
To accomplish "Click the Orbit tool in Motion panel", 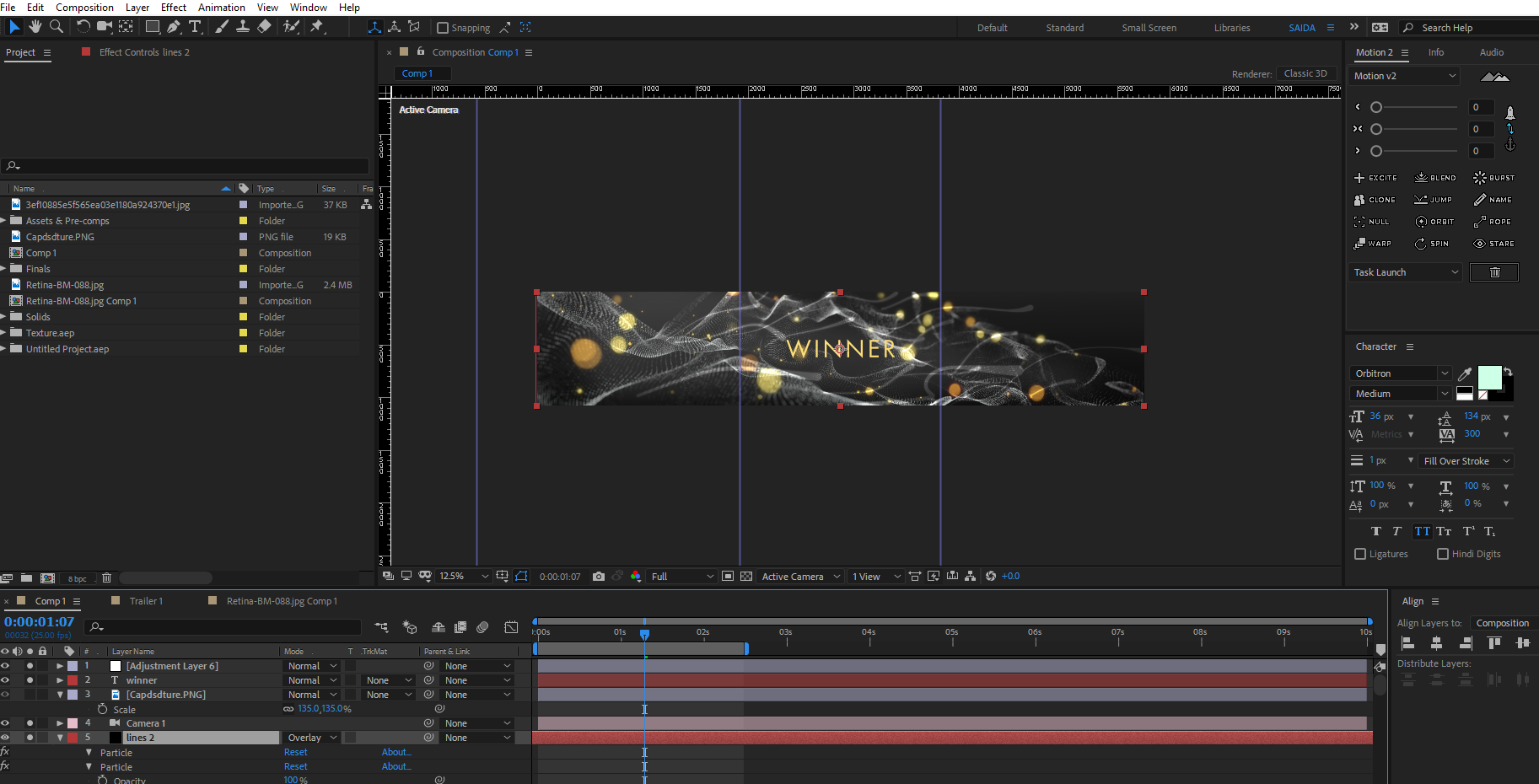I will [x=1434, y=222].
